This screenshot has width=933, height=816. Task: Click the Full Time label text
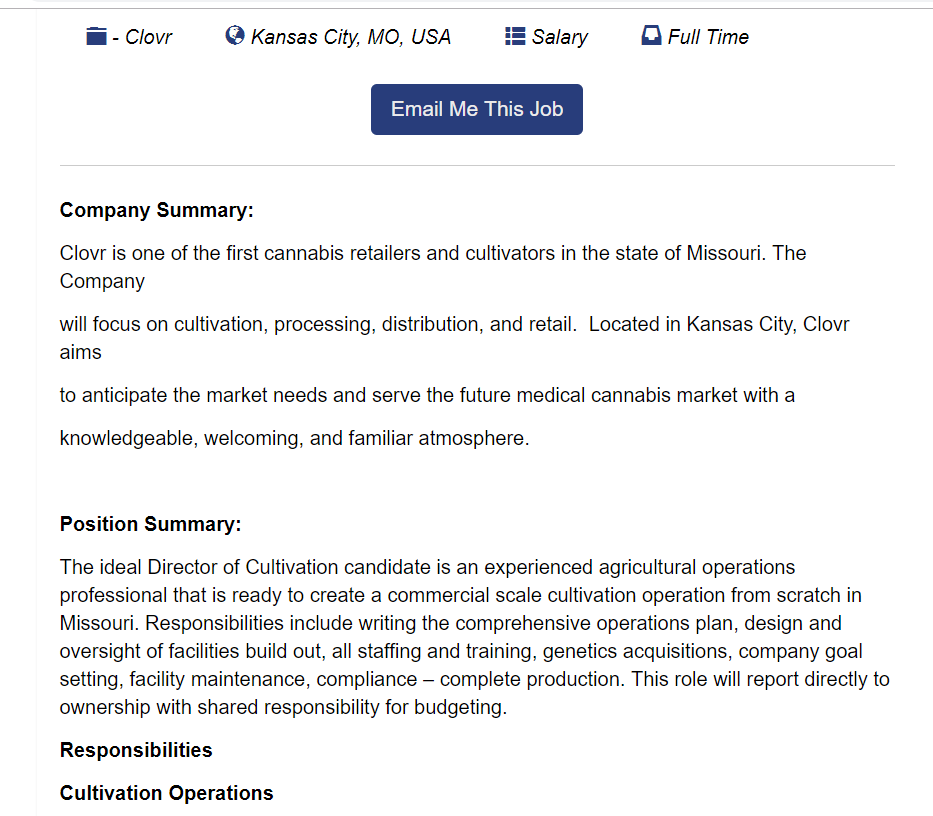(x=708, y=37)
